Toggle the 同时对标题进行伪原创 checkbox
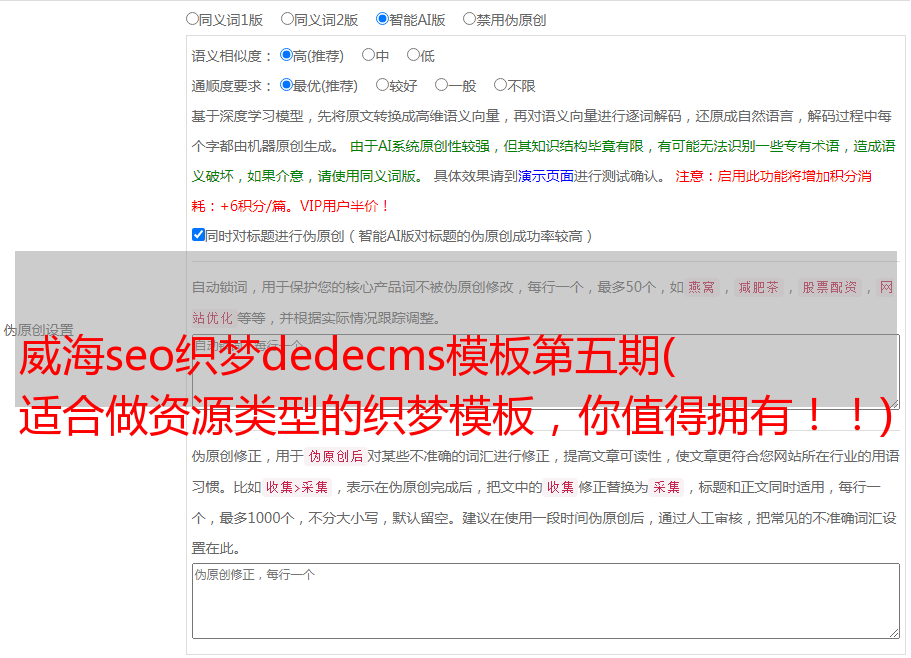Screen dimensions: 911x658 (x=198, y=235)
